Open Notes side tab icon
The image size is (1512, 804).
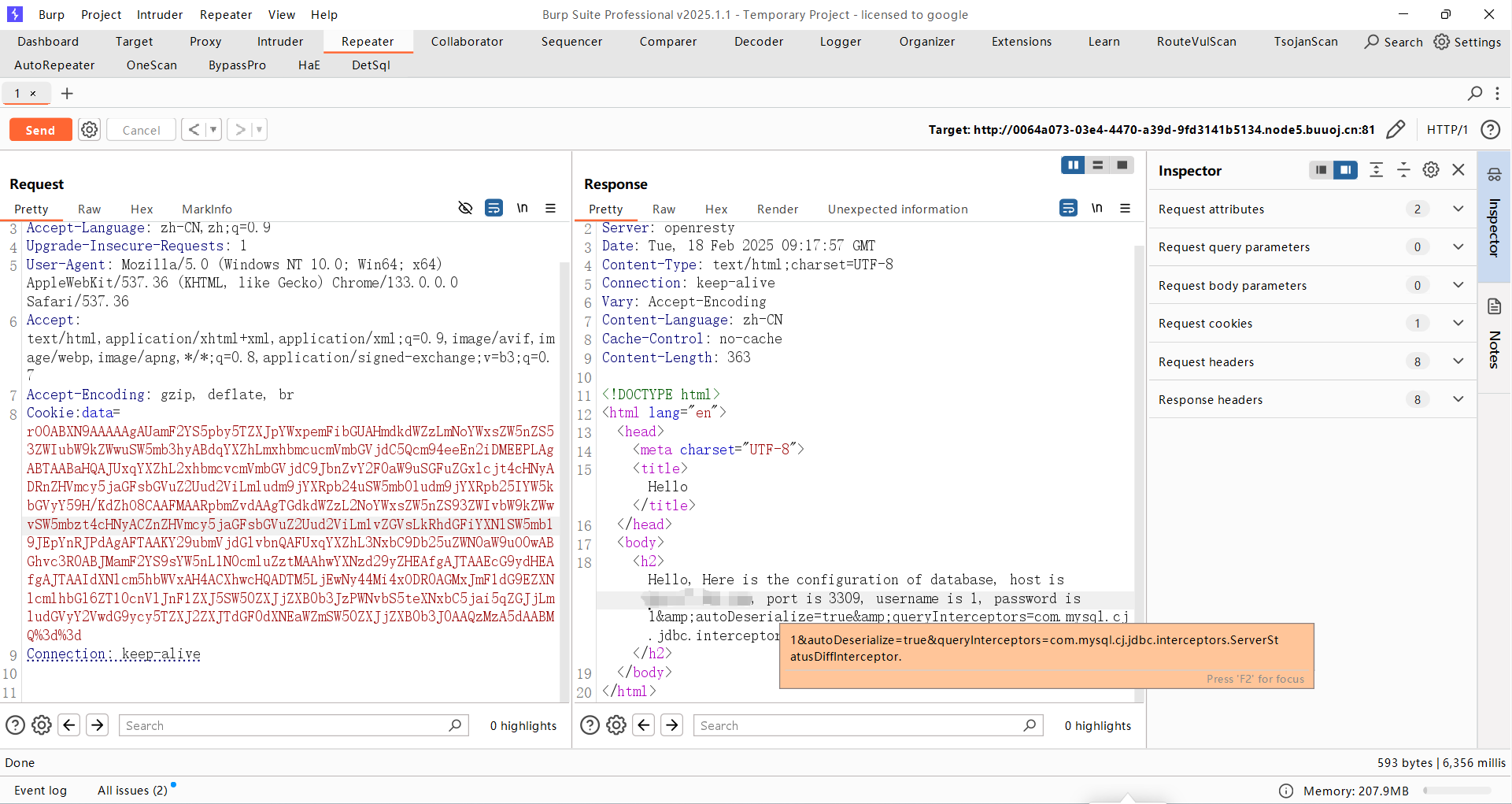click(x=1494, y=307)
